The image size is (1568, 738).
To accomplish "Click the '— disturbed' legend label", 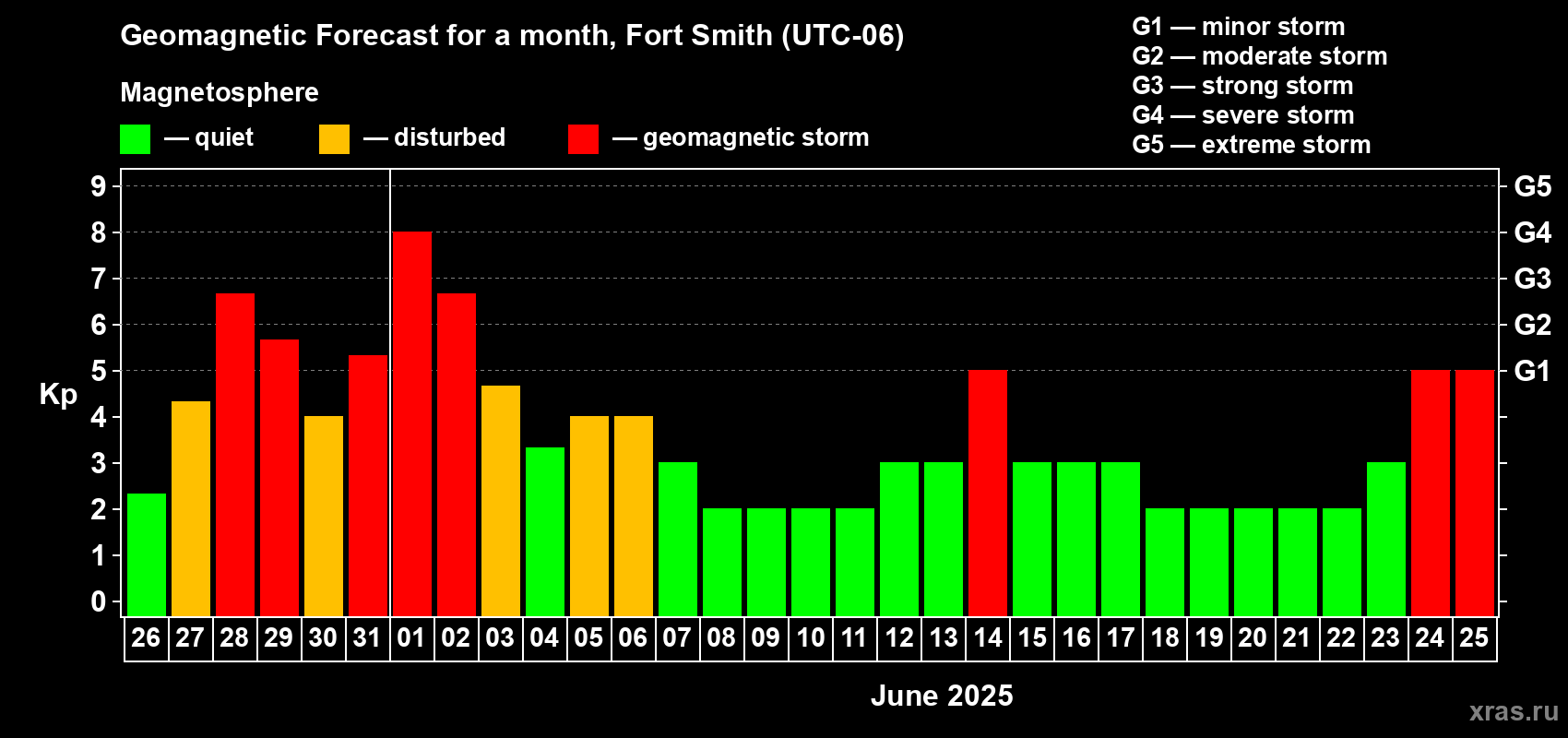I will [x=434, y=138].
